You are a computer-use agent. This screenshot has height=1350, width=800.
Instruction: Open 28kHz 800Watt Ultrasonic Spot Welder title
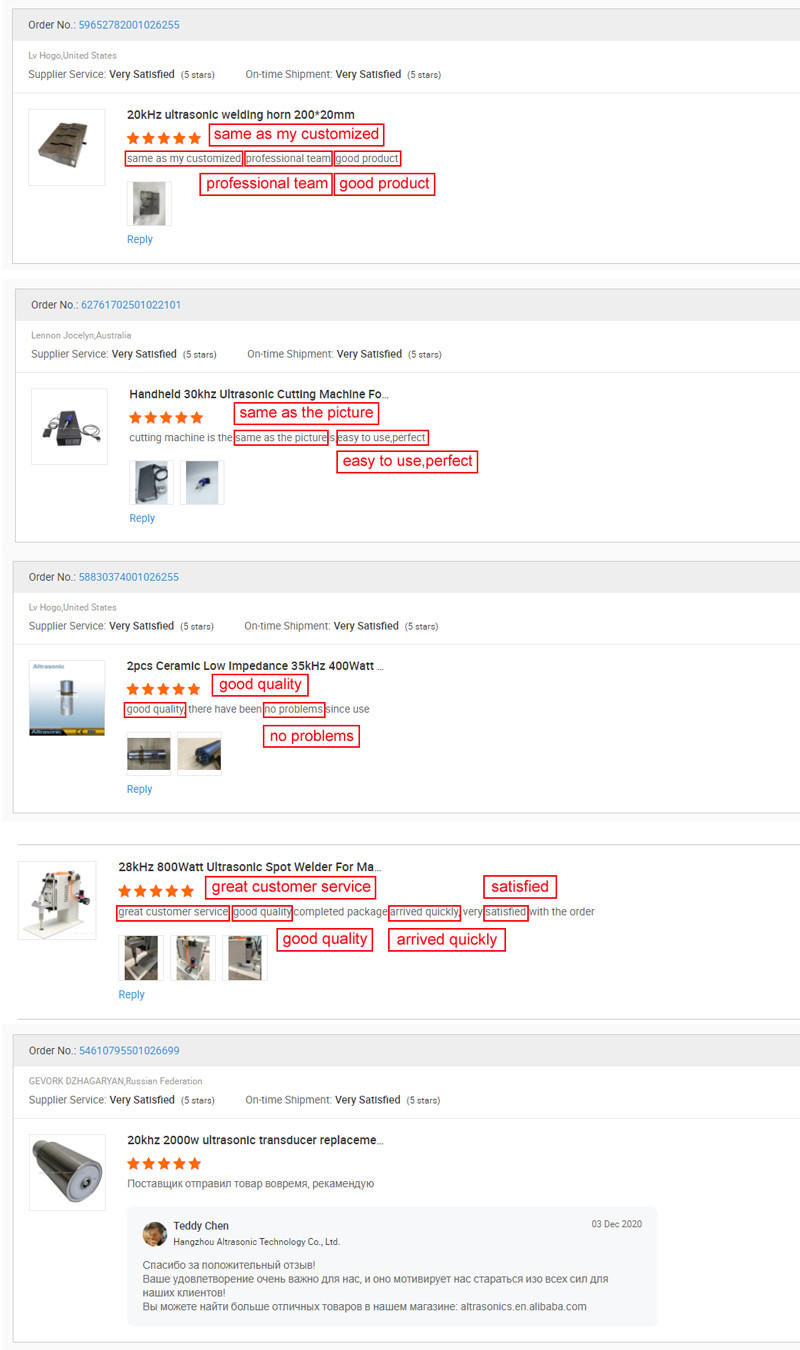click(x=249, y=867)
